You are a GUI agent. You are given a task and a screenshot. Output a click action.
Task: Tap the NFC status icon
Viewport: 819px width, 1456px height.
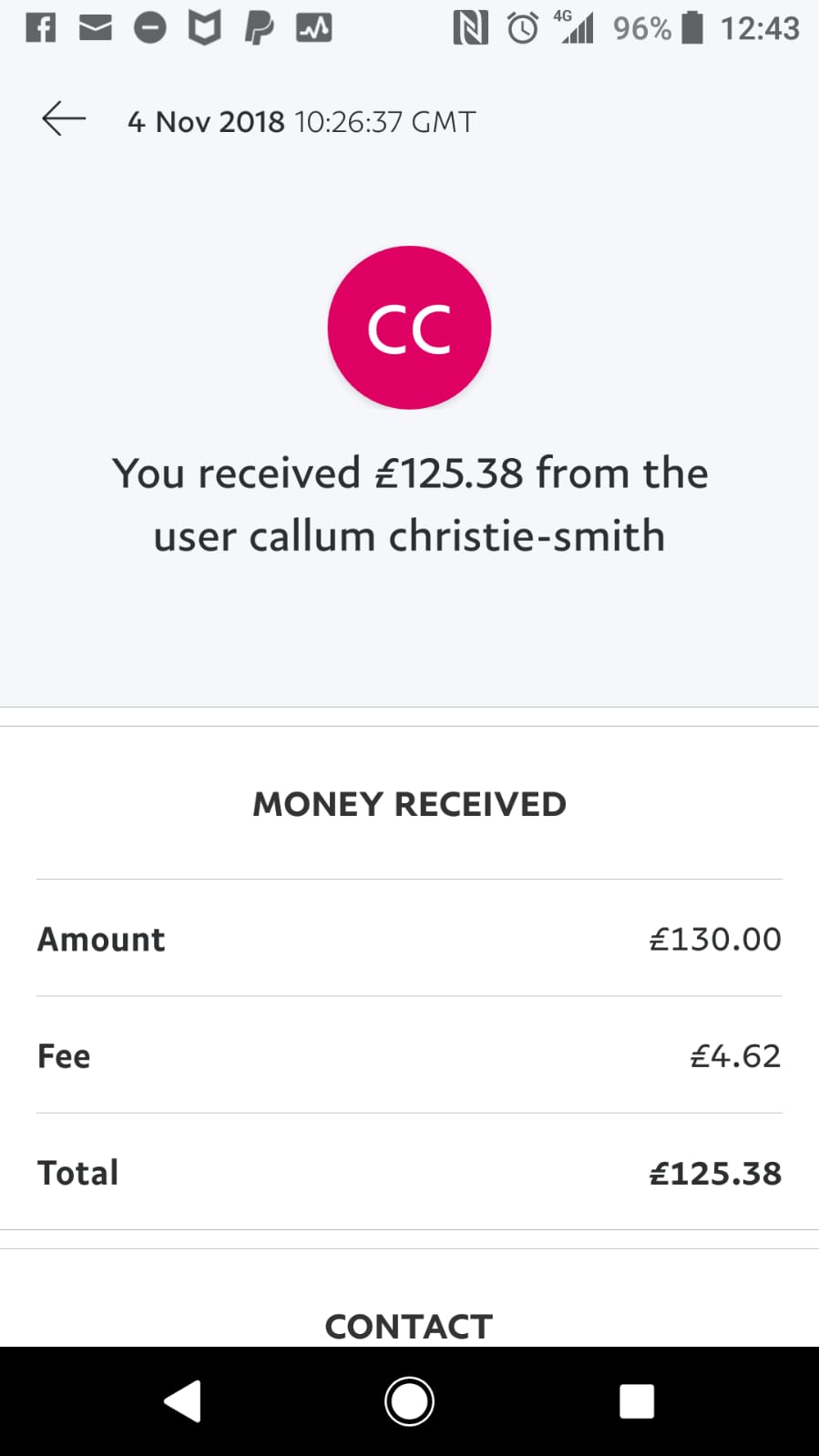point(470,28)
